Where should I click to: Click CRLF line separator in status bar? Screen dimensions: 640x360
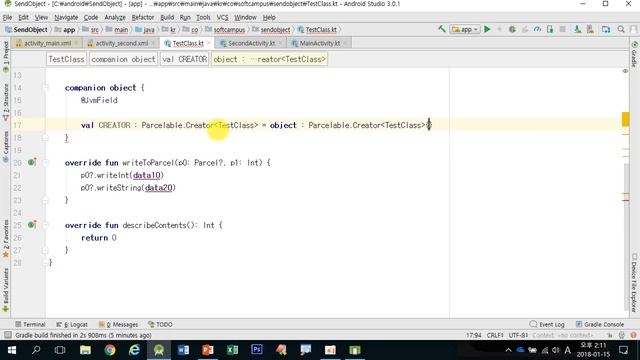pyautogui.click(x=495, y=335)
